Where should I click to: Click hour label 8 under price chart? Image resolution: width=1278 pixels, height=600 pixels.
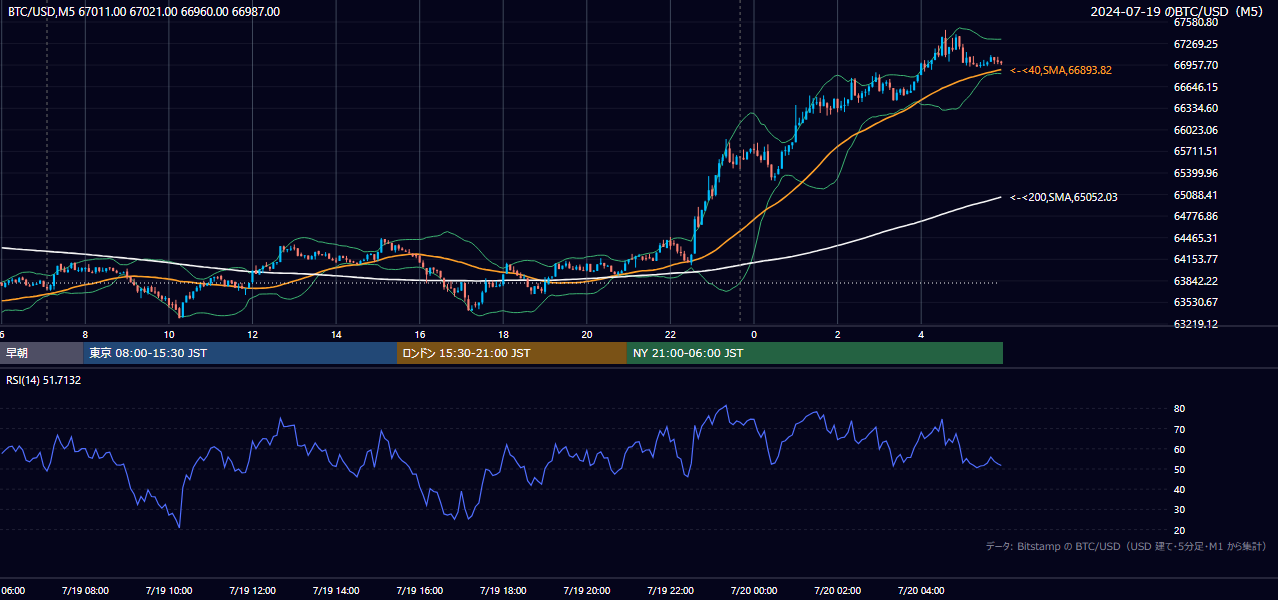[x=85, y=334]
